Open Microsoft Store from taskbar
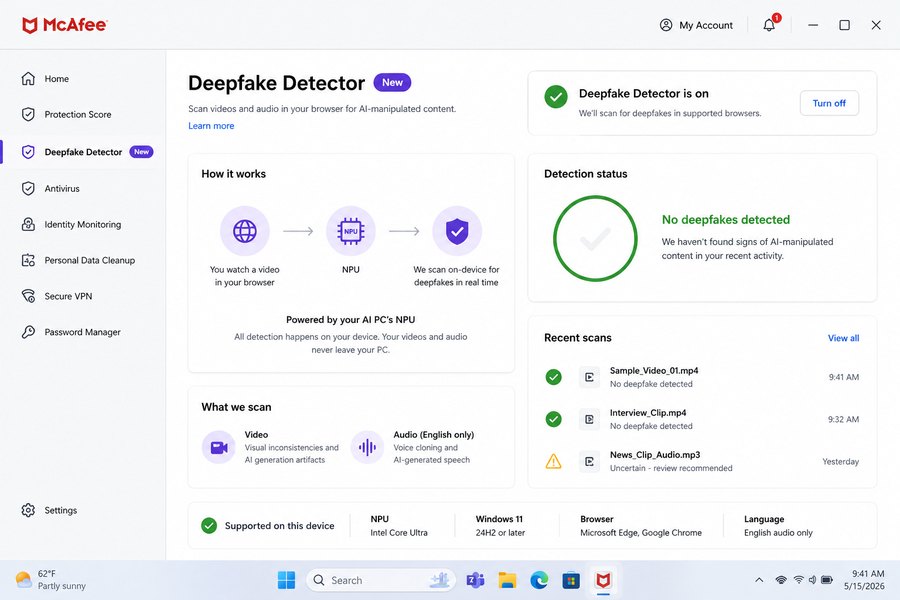Image resolution: width=900 pixels, height=600 pixels. pyautogui.click(x=571, y=580)
